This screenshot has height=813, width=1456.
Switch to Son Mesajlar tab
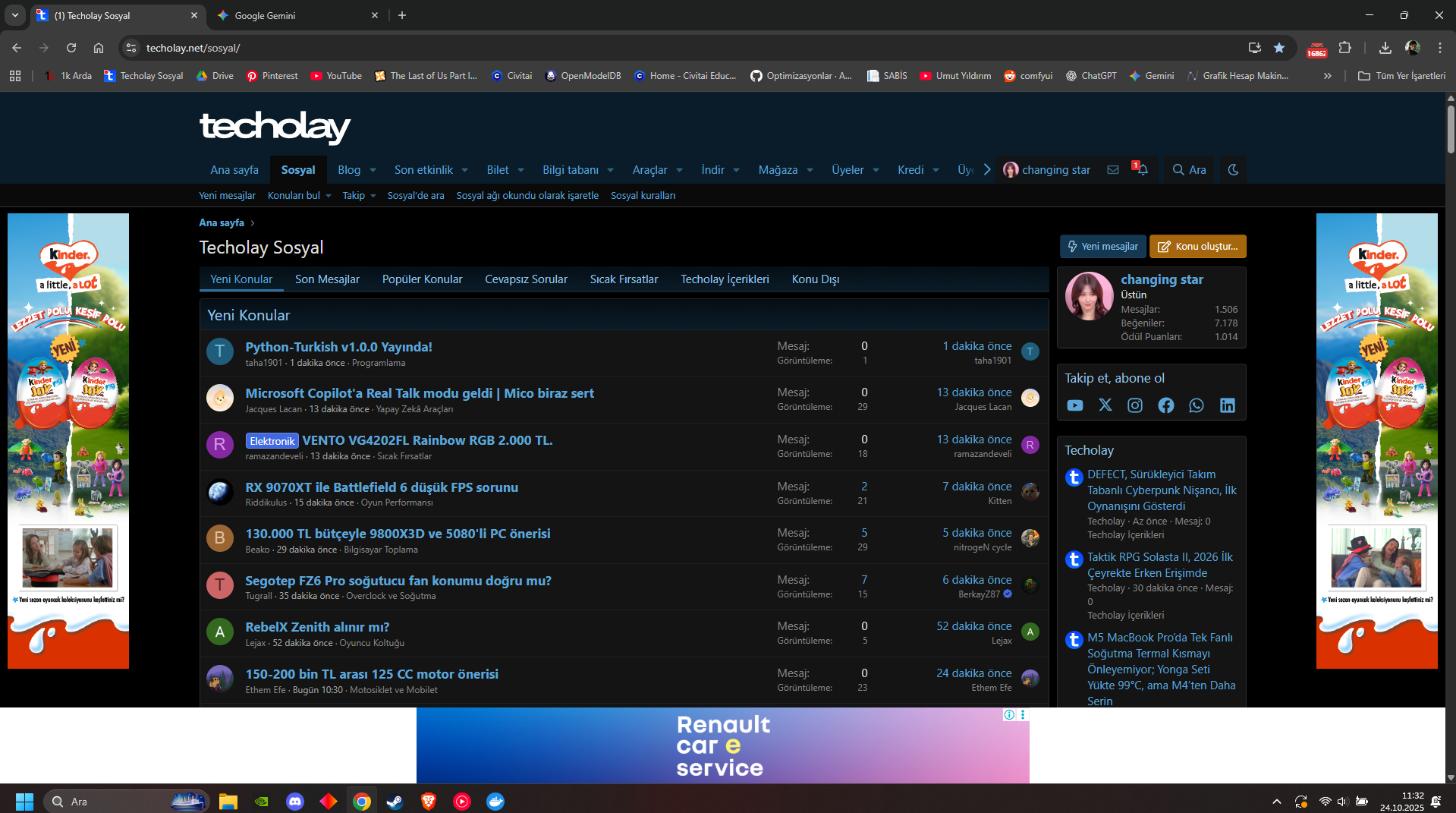327,279
